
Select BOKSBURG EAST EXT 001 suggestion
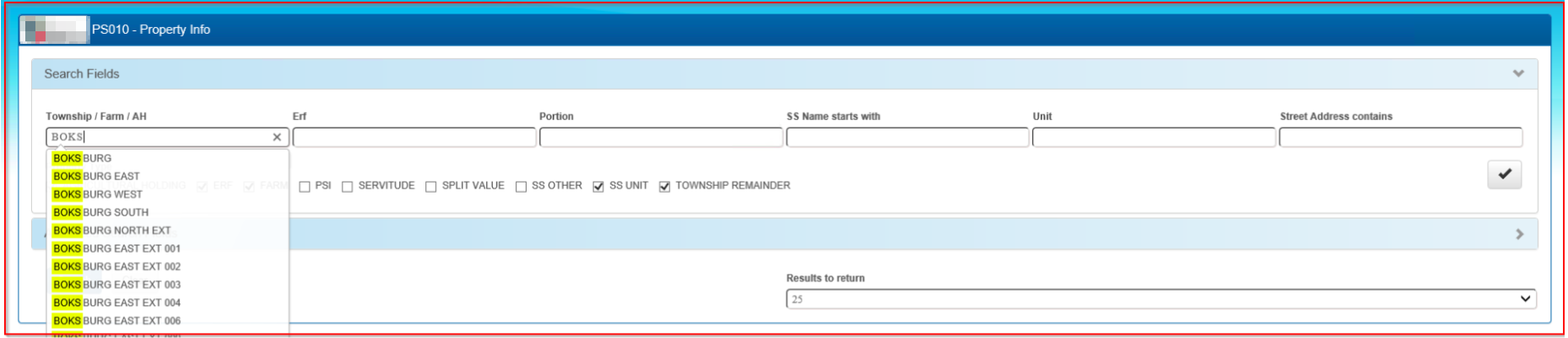pyautogui.click(x=116, y=248)
